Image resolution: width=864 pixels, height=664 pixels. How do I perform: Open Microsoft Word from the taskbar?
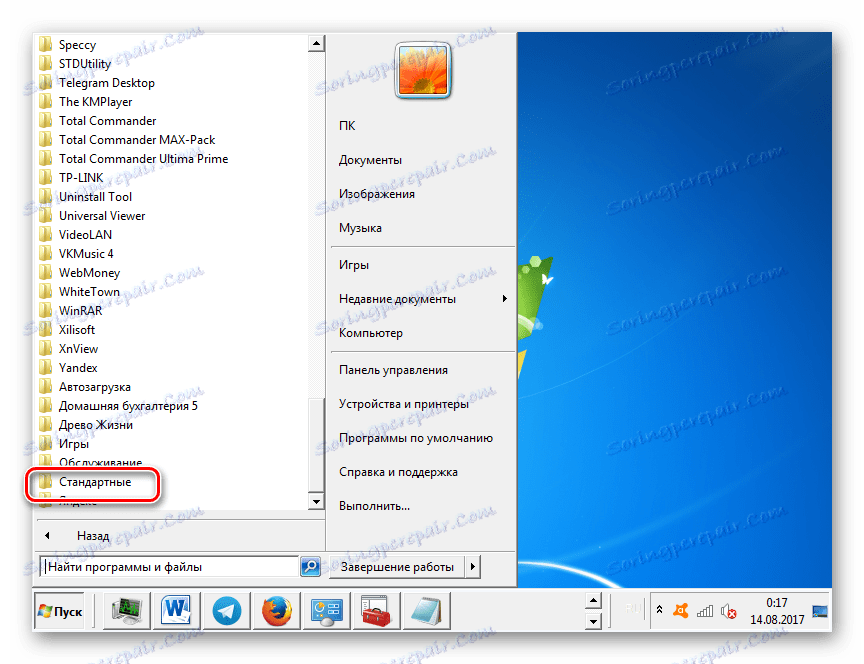(x=176, y=611)
